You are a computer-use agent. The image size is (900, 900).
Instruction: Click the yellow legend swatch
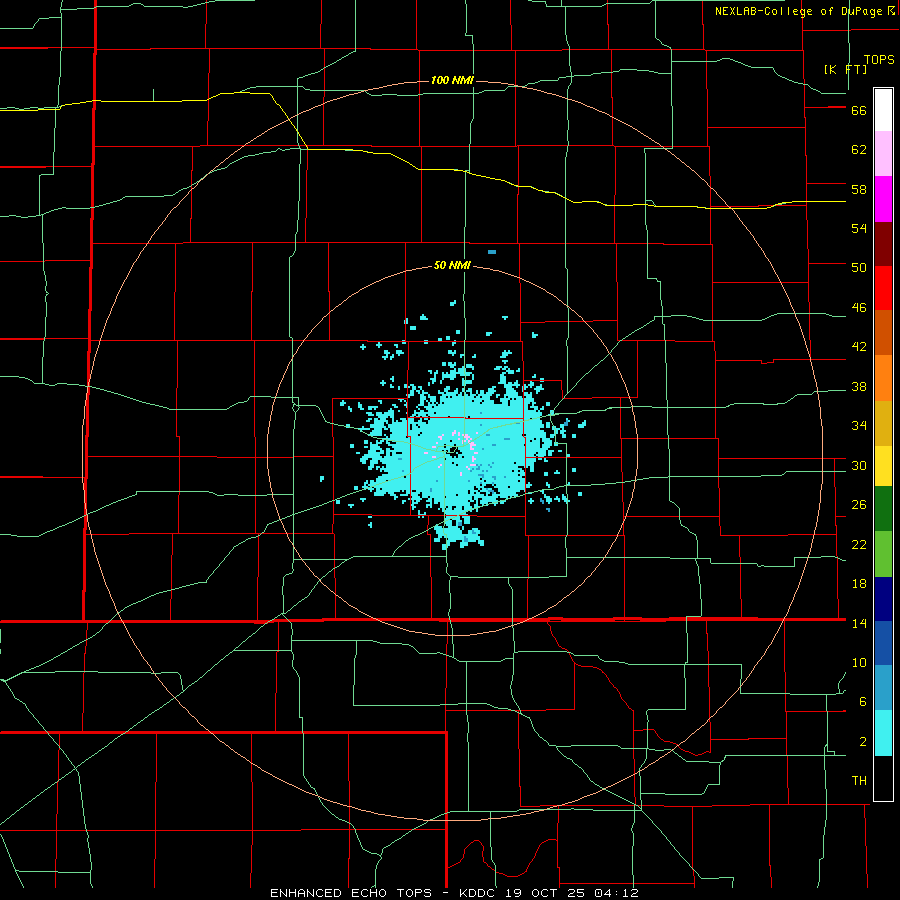coord(883,466)
